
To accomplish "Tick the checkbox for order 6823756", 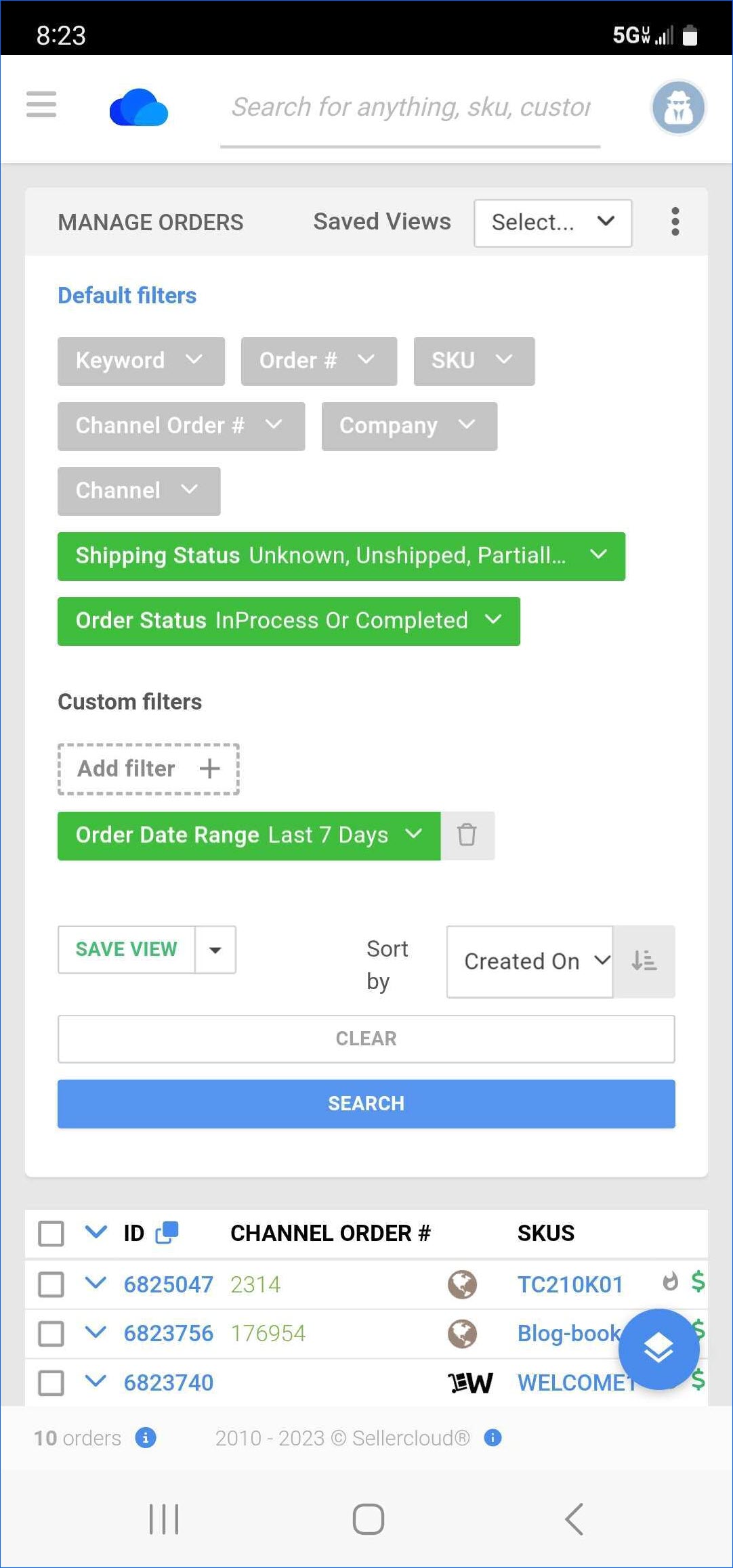I will pos(51,1334).
